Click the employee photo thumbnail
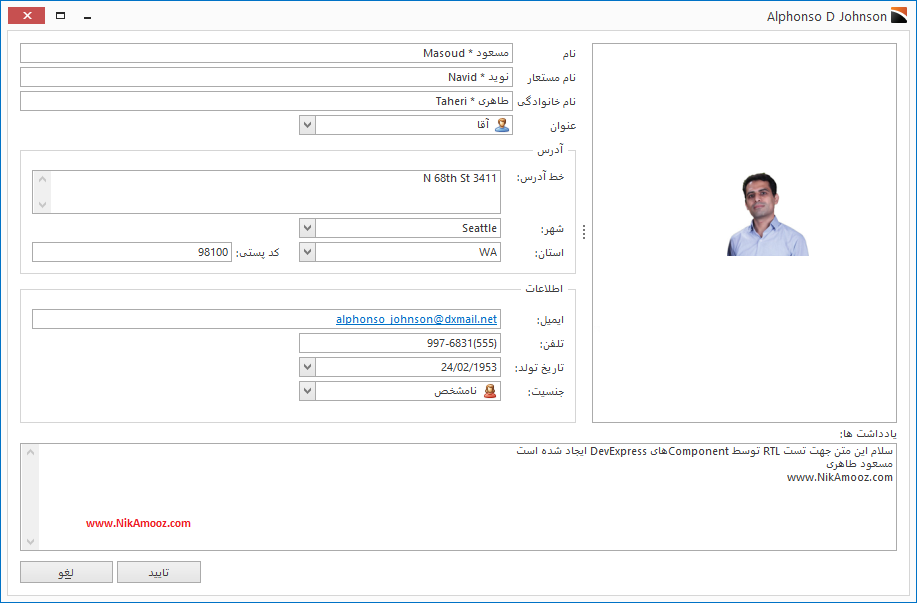 pyautogui.click(x=767, y=215)
